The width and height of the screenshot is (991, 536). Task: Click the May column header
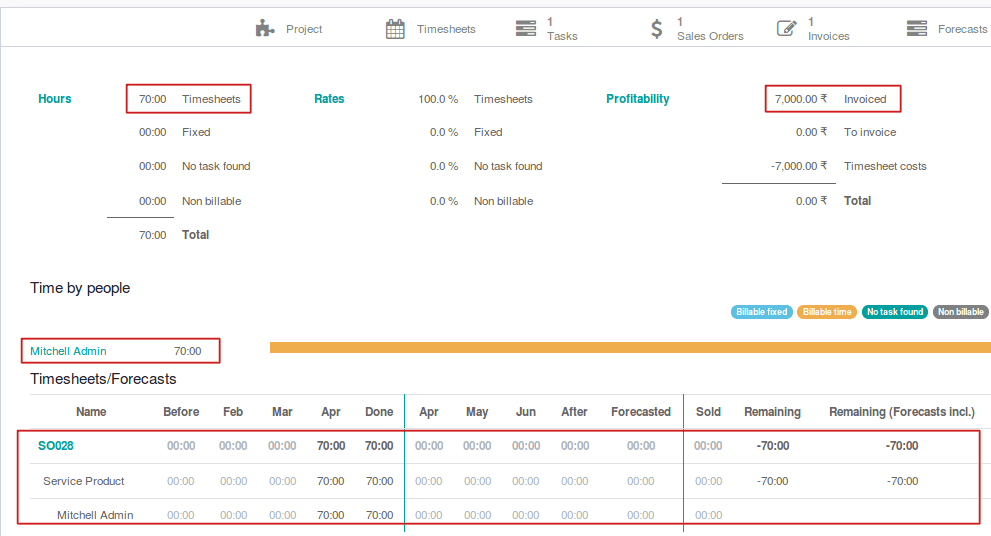(477, 411)
